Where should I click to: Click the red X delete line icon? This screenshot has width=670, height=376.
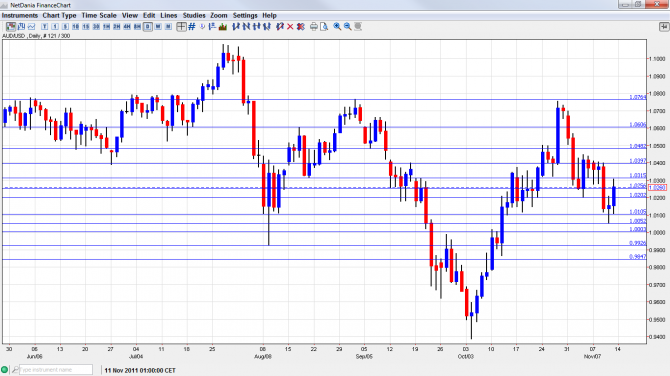tap(290, 26)
